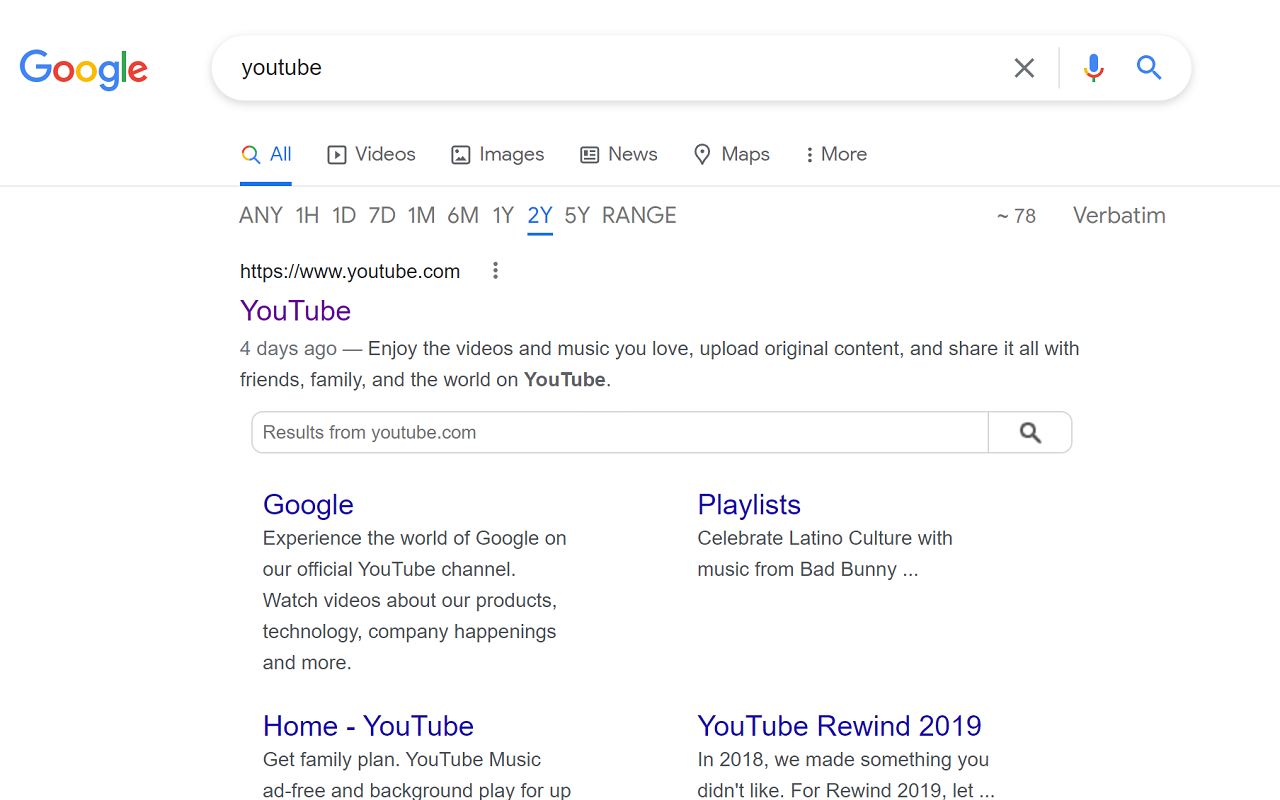Open the YouTube main result link

[295, 310]
